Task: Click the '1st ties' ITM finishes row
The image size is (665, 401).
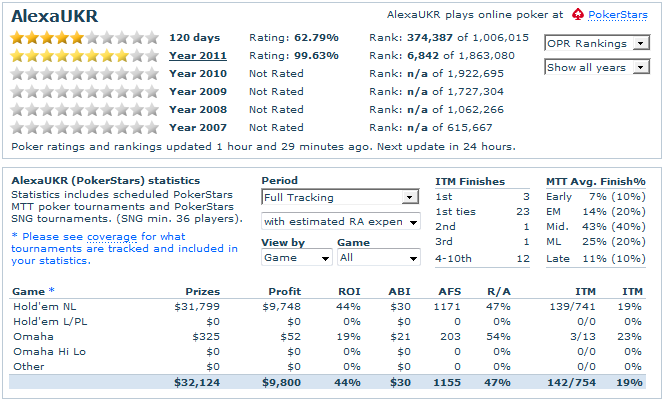Action: (483, 212)
